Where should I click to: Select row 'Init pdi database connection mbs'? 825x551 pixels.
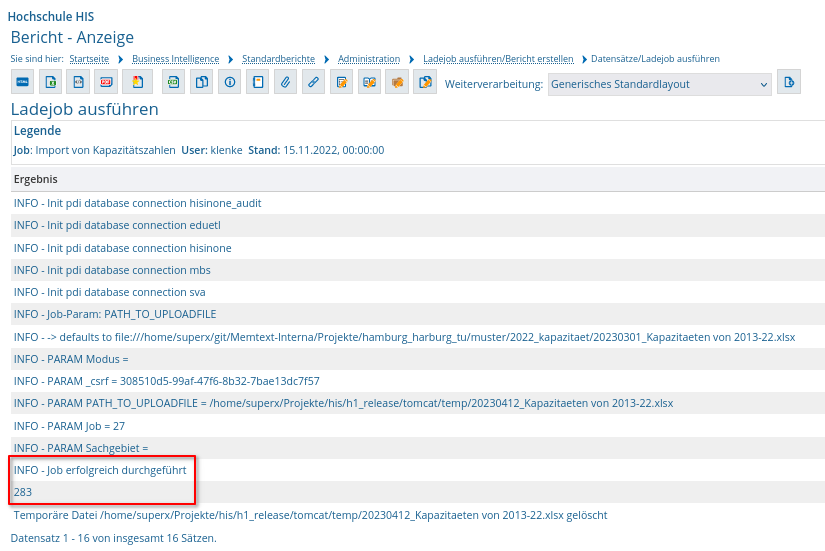point(418,270)
